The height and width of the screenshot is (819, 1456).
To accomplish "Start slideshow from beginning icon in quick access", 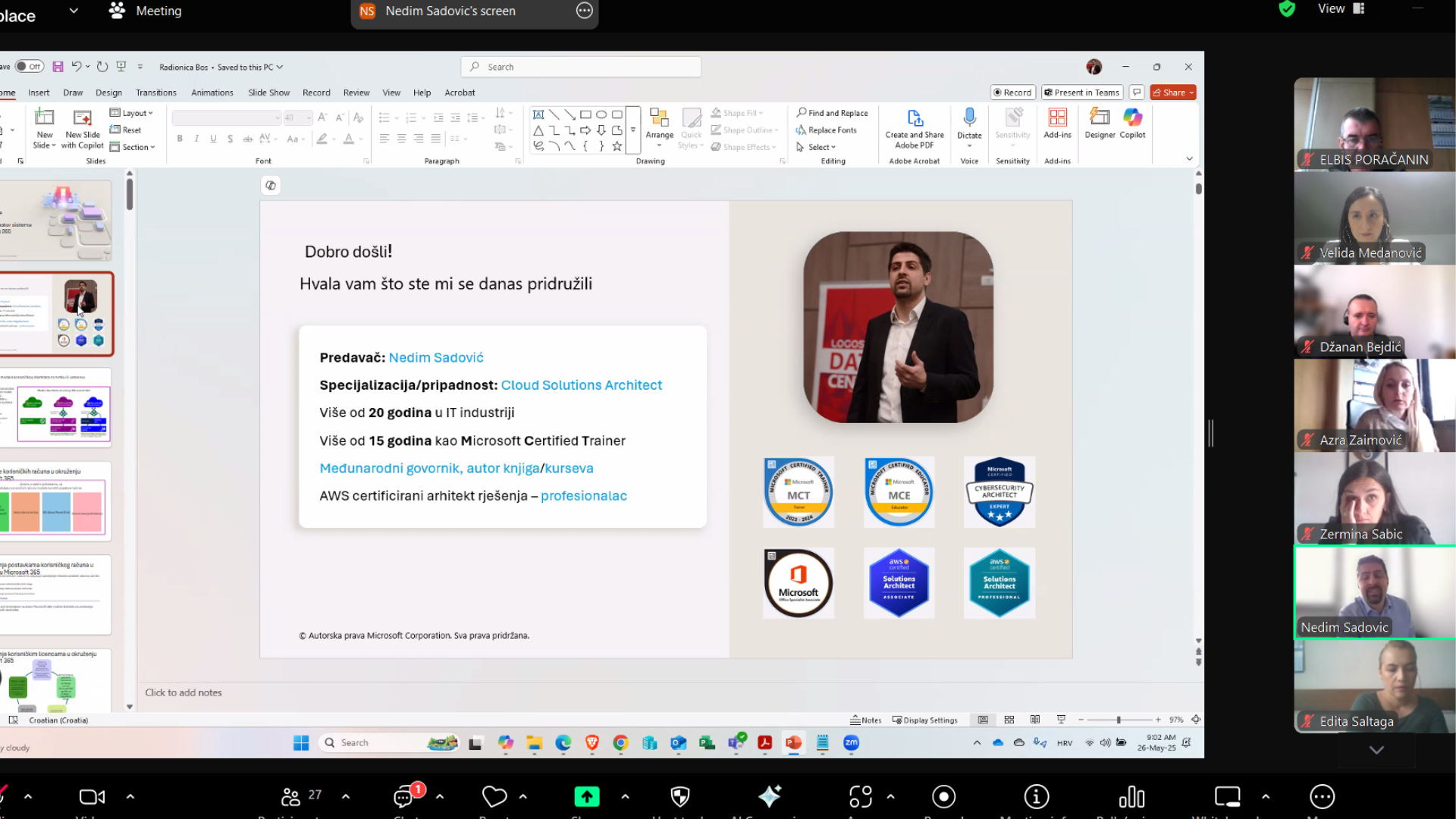I will tap(121, 67).
